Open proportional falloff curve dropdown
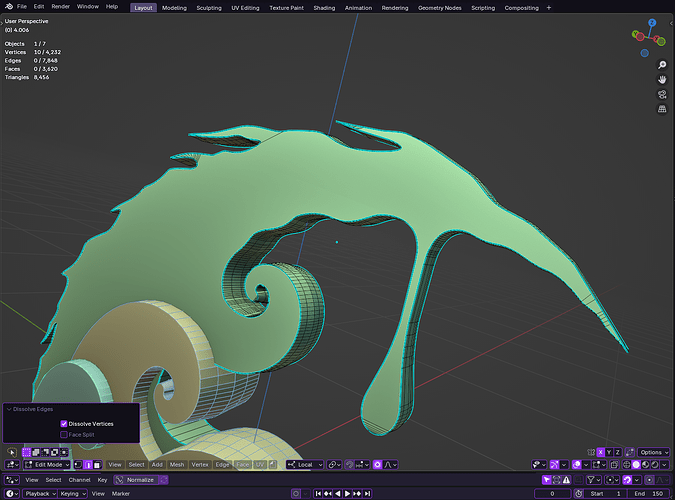Screen dimensions: 675x500 [x=390, y=465]
